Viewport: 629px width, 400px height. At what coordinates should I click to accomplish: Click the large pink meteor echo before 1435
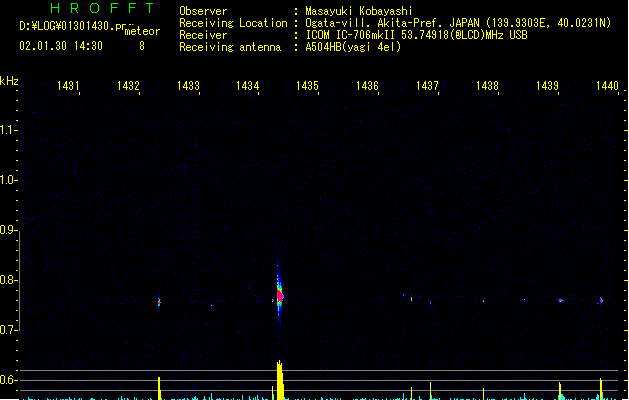(x=280, y=296)
